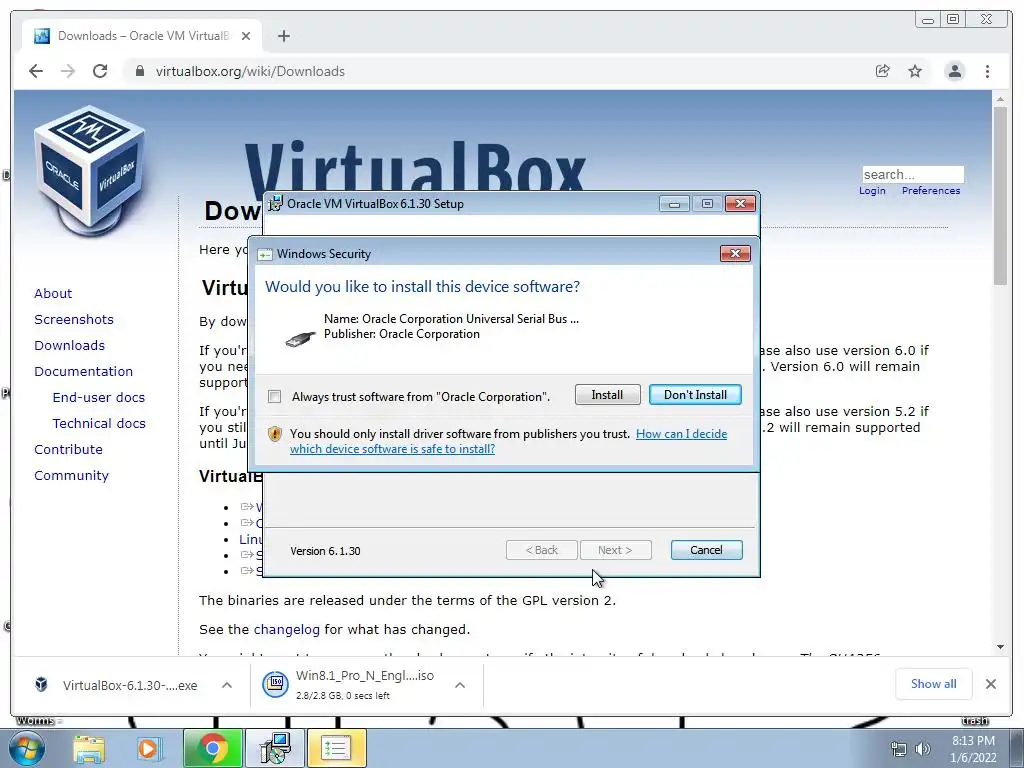Share this page via the share icon

(x=882, y=71)
